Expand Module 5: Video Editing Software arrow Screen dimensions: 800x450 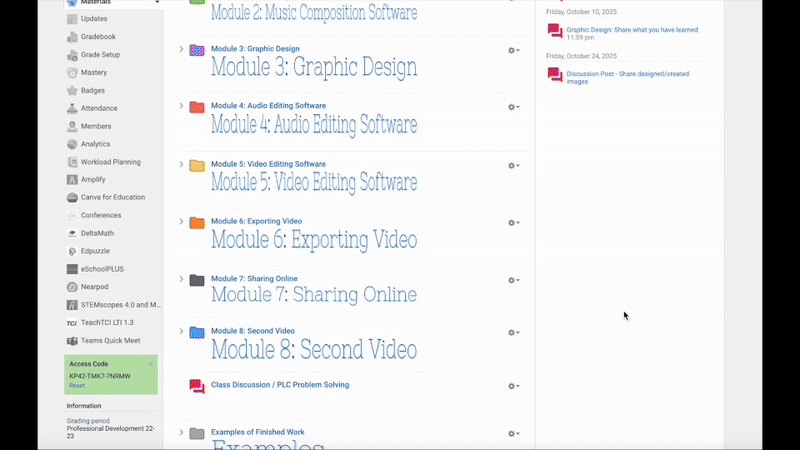pos(181,164)
